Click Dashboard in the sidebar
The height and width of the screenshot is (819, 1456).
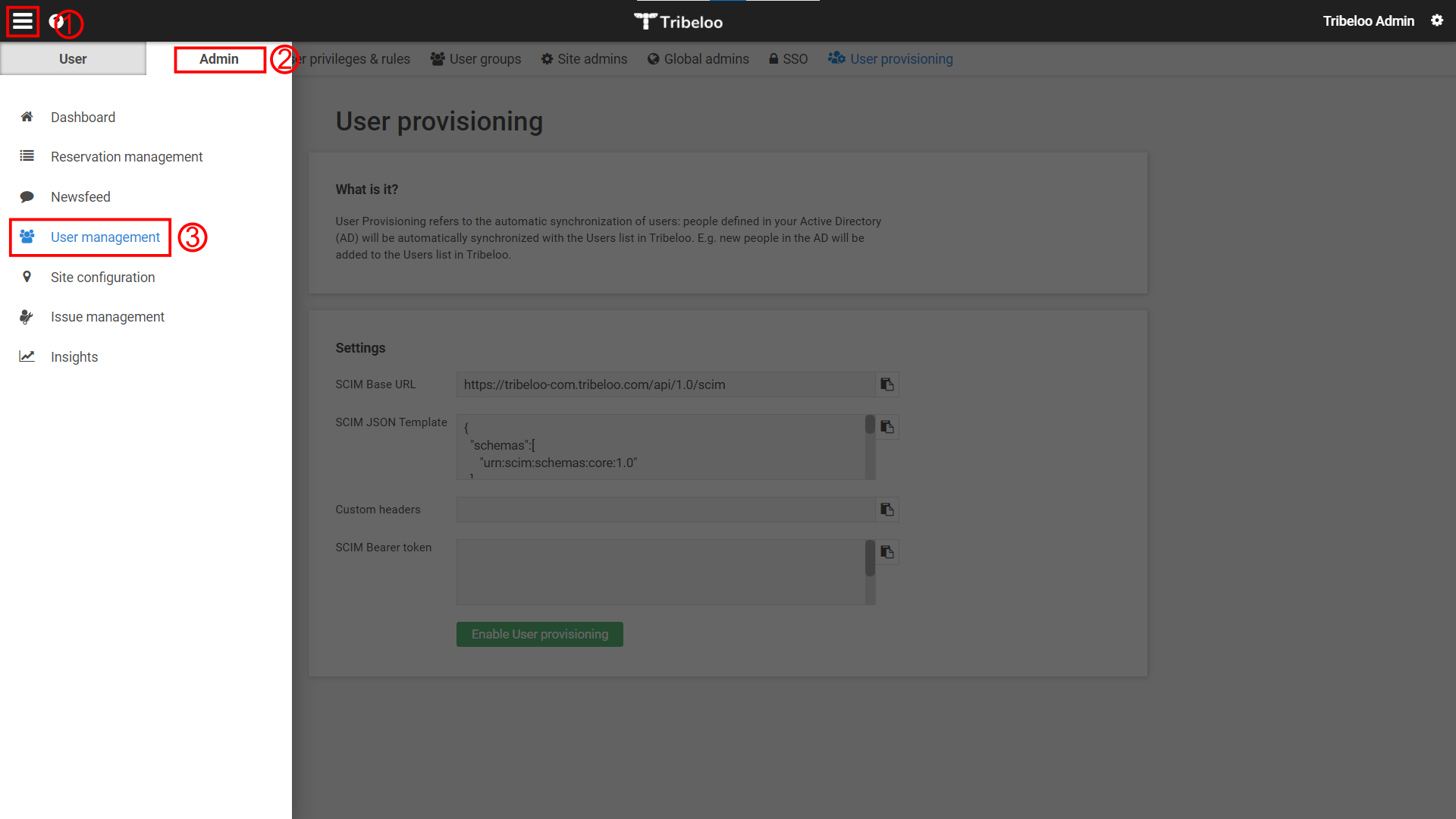(x=83, y=117)
